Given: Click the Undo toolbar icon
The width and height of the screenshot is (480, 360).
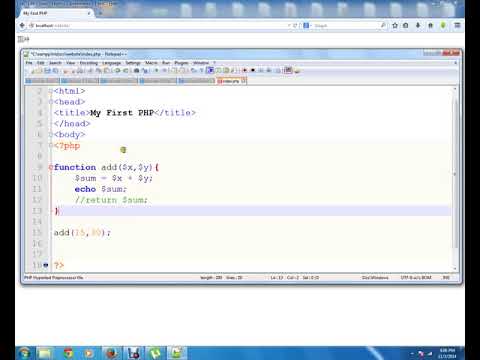Looking at the screenshot, I should coord(118,70).
